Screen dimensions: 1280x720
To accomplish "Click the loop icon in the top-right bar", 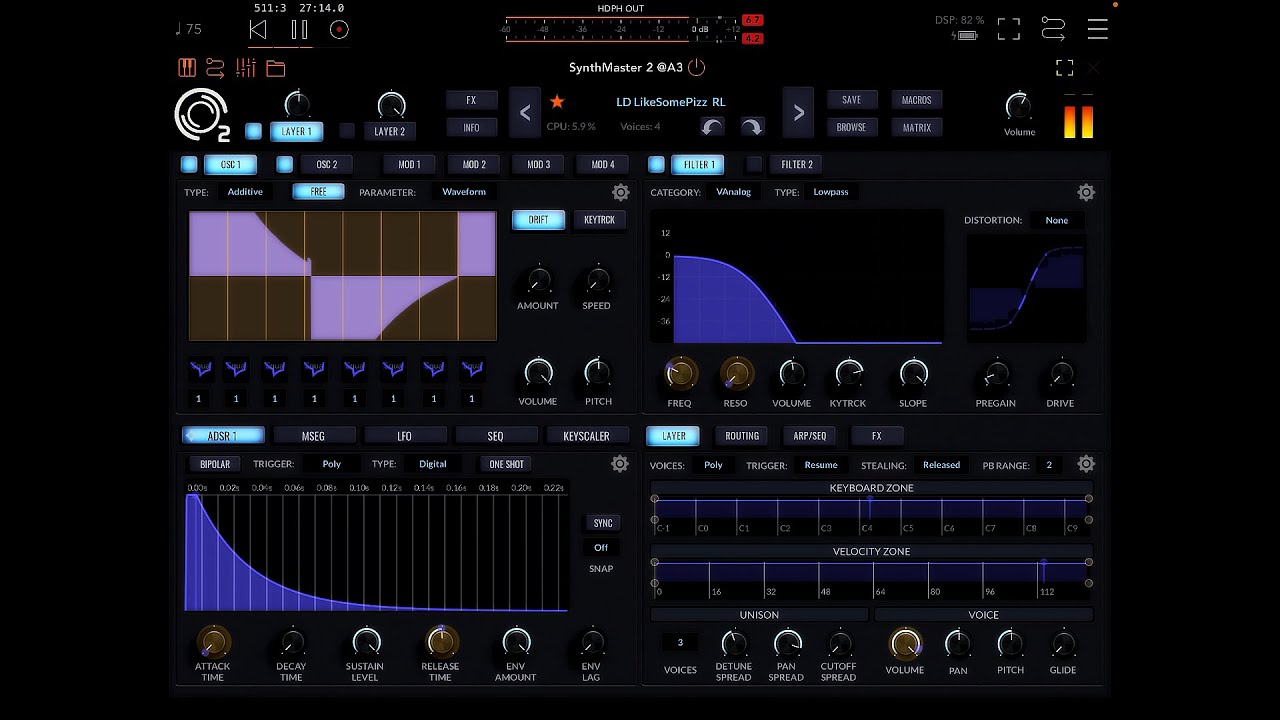I will tap(1053, 29).
